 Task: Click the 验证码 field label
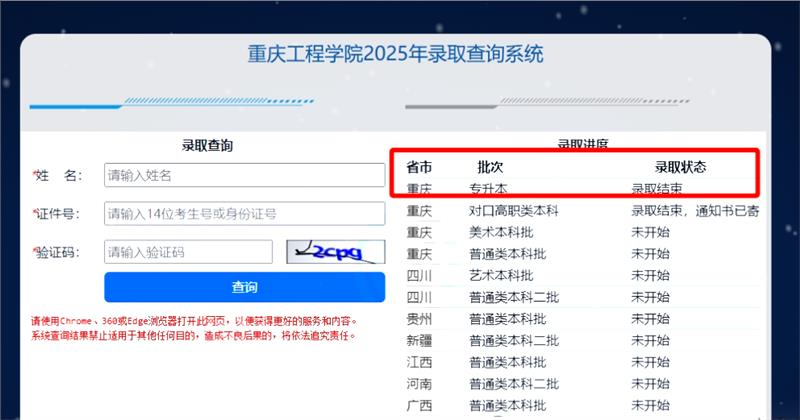point(57,252)
